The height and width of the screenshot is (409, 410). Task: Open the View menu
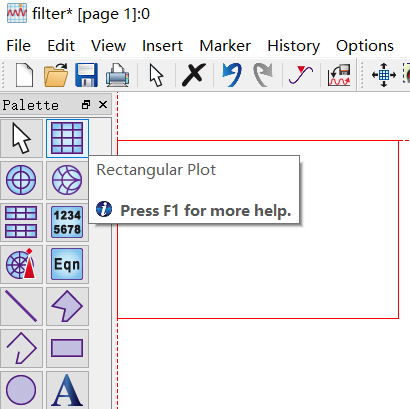(x=109, y=46)
